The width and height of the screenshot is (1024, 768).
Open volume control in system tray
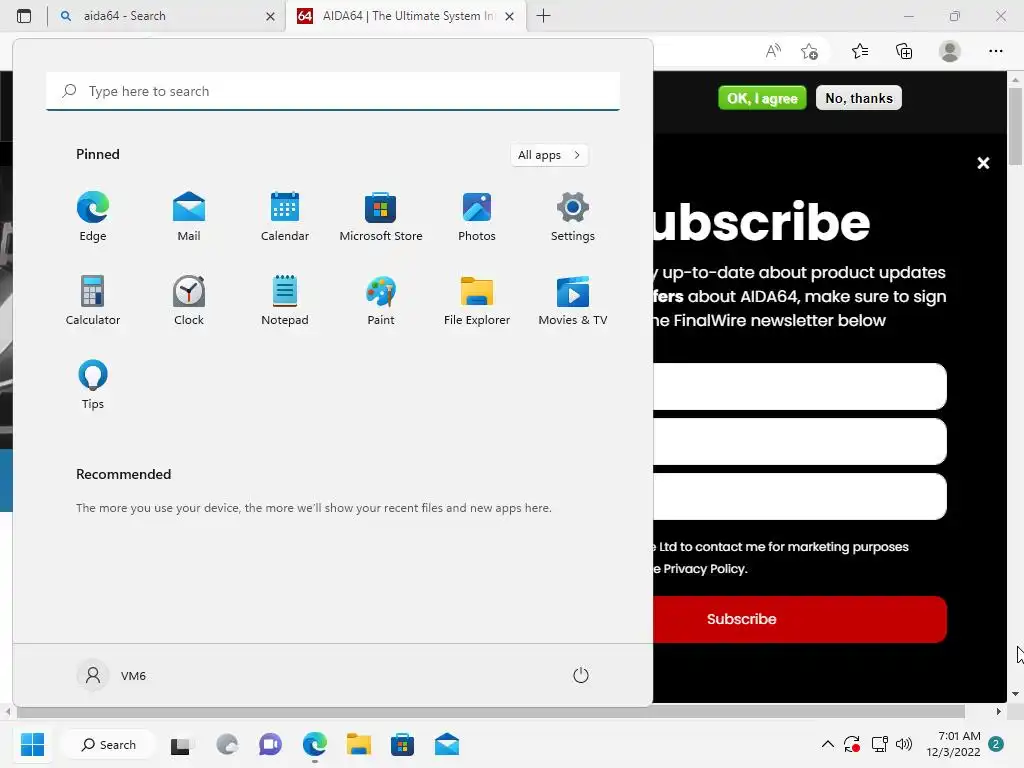904,744
